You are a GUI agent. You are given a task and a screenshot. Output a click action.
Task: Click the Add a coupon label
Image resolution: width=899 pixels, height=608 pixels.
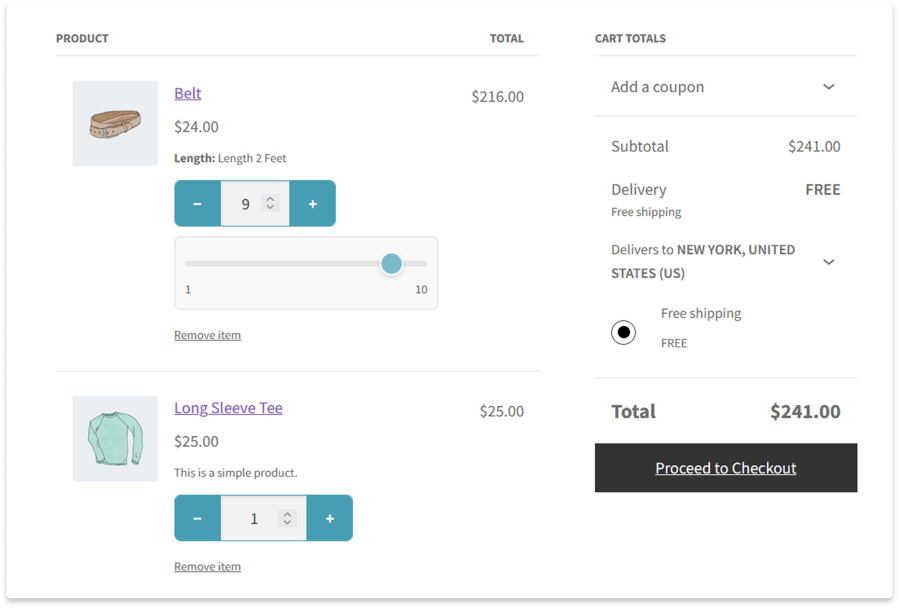click(x=657, y=87)
